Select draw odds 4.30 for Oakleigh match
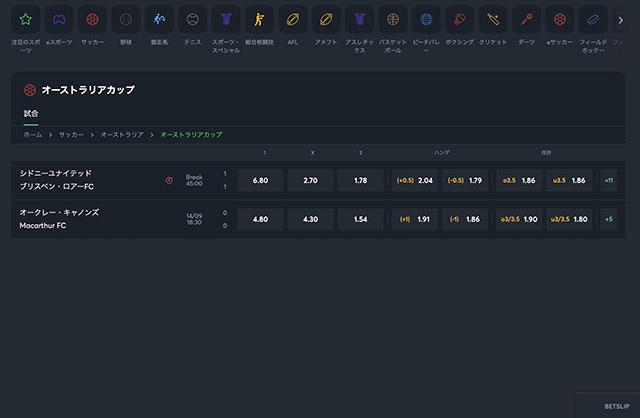640x418 pixels. [310, 219]
